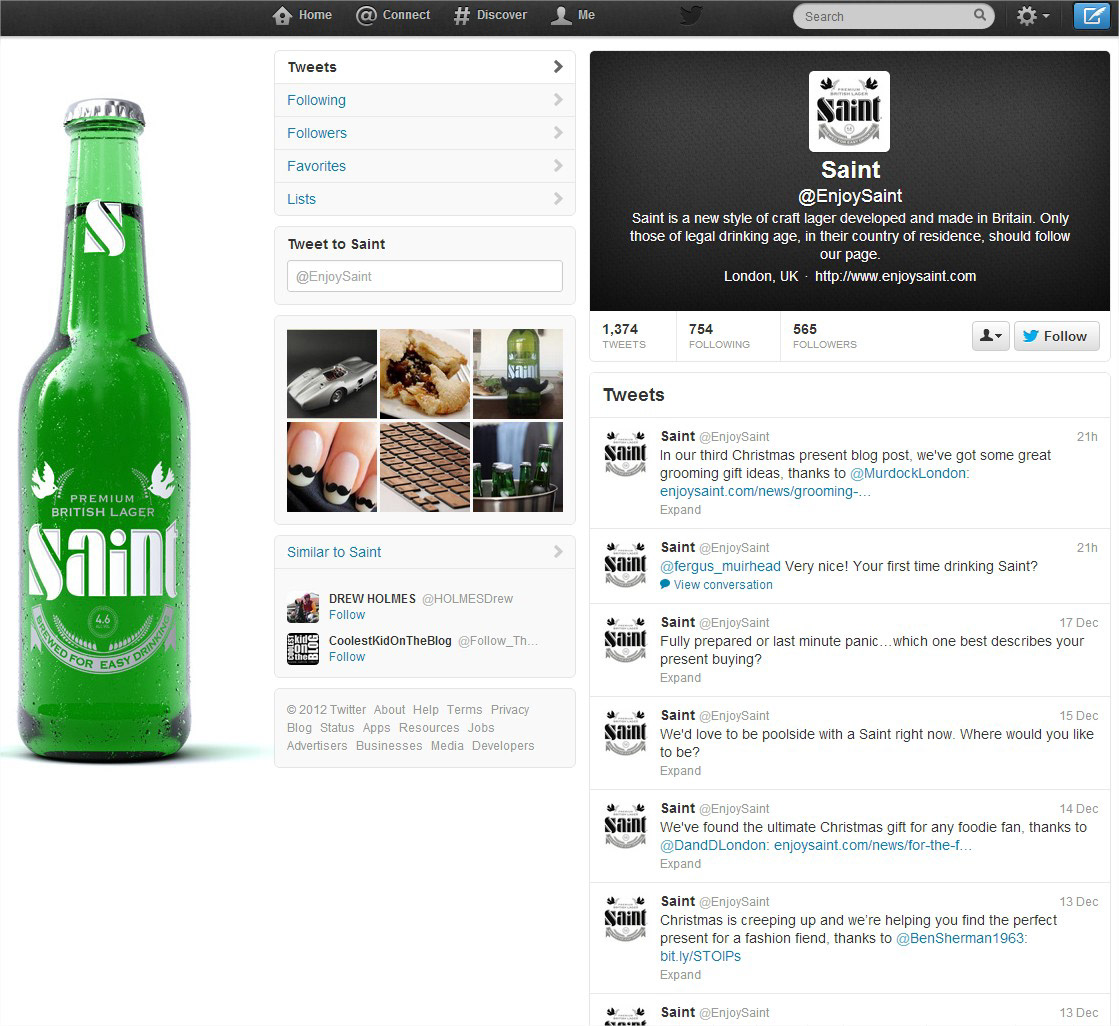
Task: Open the @MurdockLondon mention
Action: 908,473
